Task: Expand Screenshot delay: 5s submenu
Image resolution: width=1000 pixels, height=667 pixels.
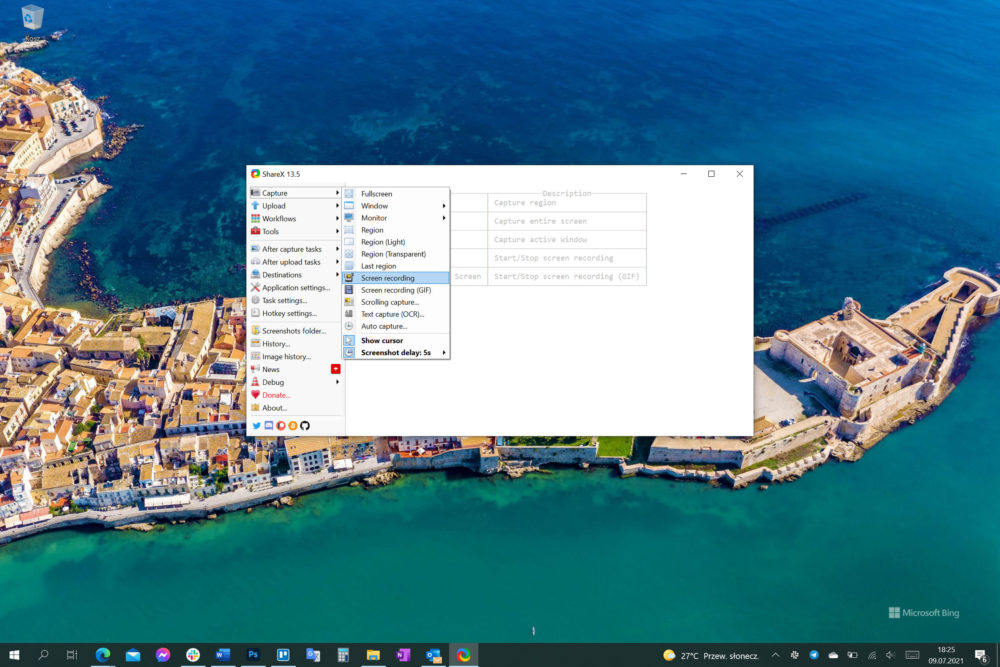Action: (x=396, y=353)
